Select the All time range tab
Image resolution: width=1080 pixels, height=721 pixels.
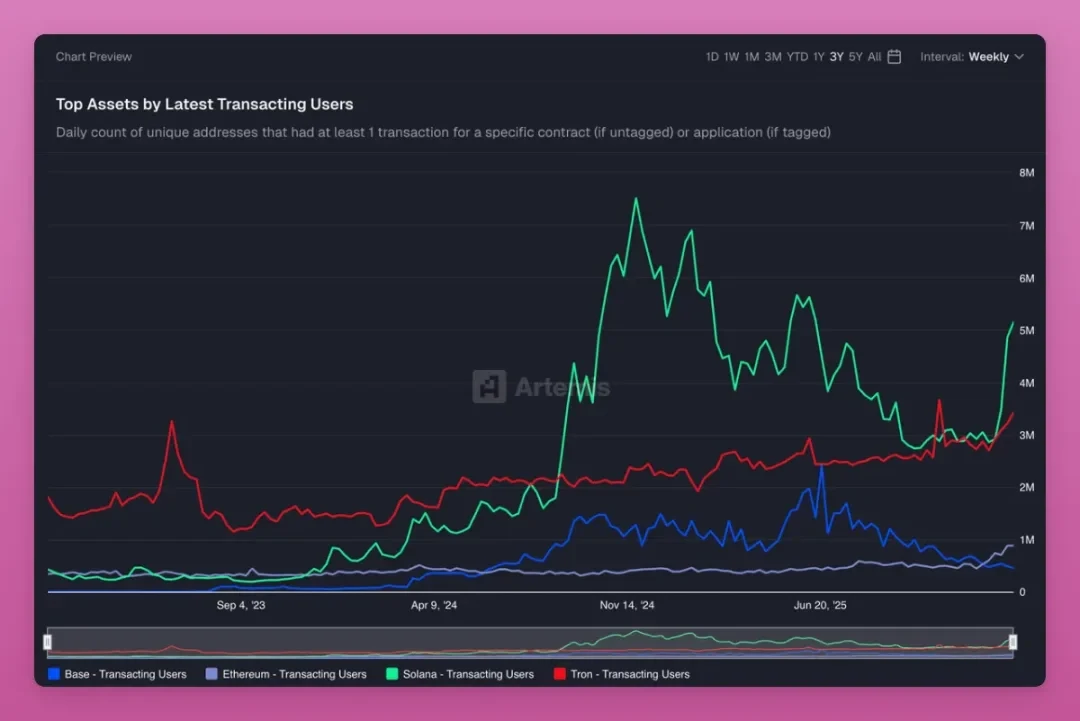[x=875, y=57]
